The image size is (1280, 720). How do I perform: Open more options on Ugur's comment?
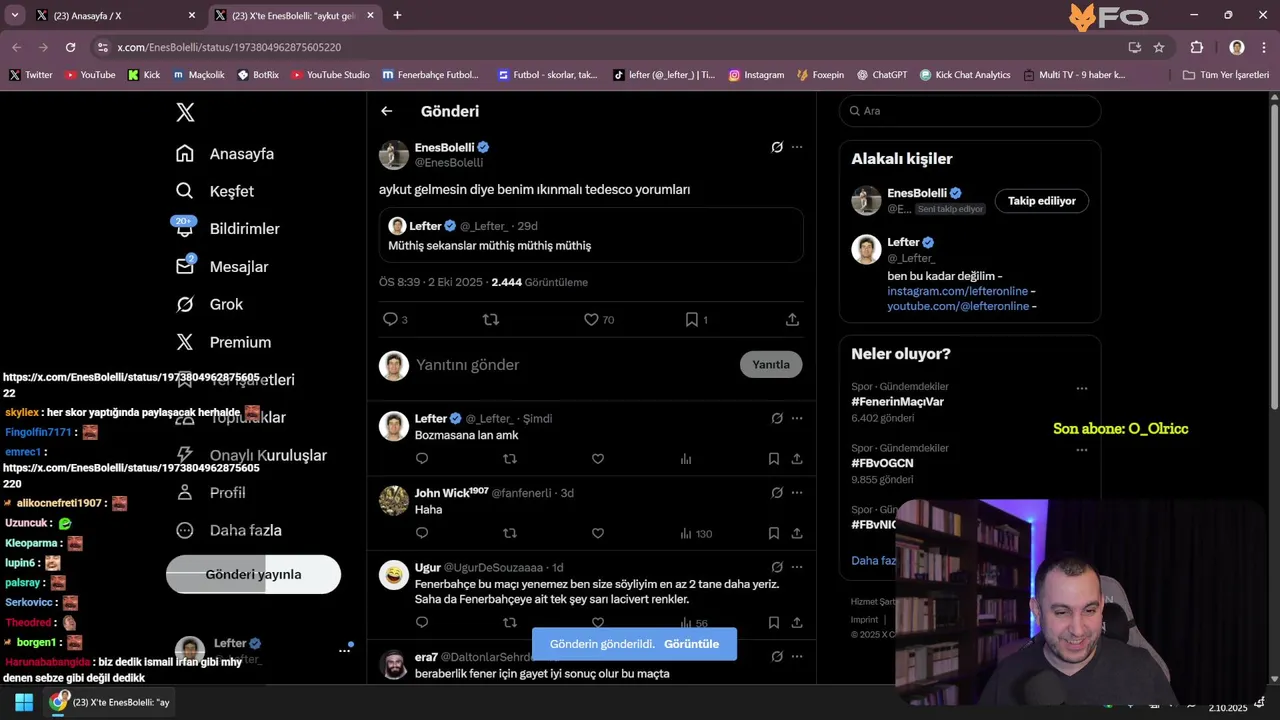coord(797,567)
